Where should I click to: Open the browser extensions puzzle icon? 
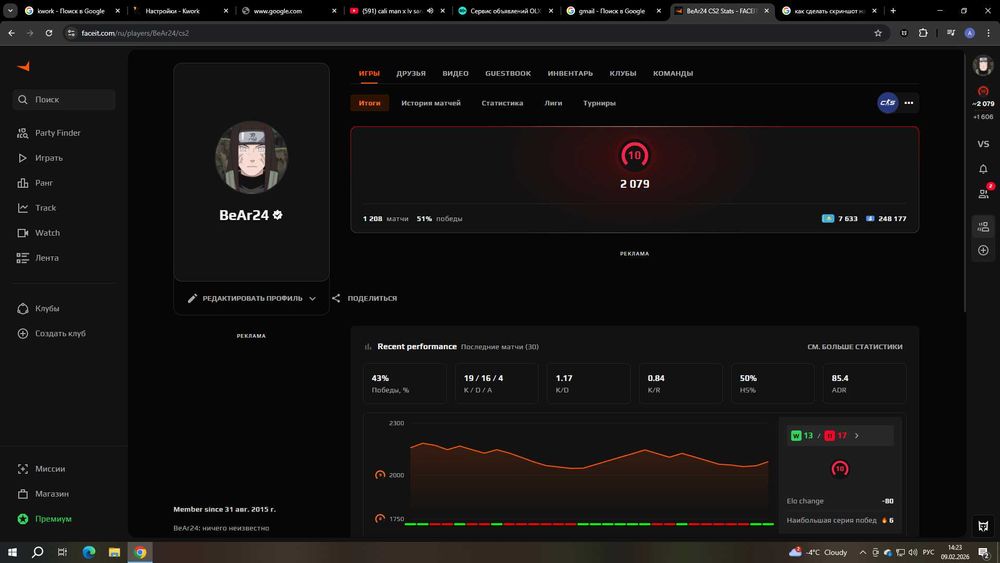tap(923, 33)
